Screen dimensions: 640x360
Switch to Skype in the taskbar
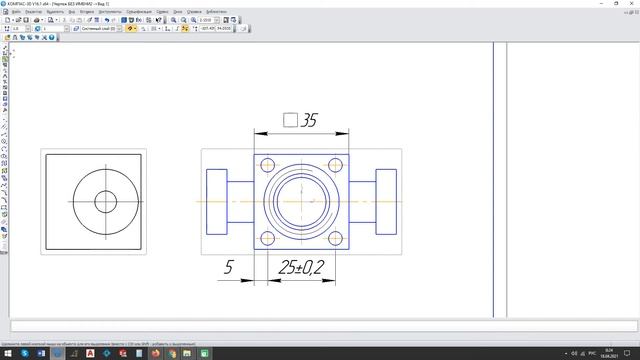coord(24,353)
